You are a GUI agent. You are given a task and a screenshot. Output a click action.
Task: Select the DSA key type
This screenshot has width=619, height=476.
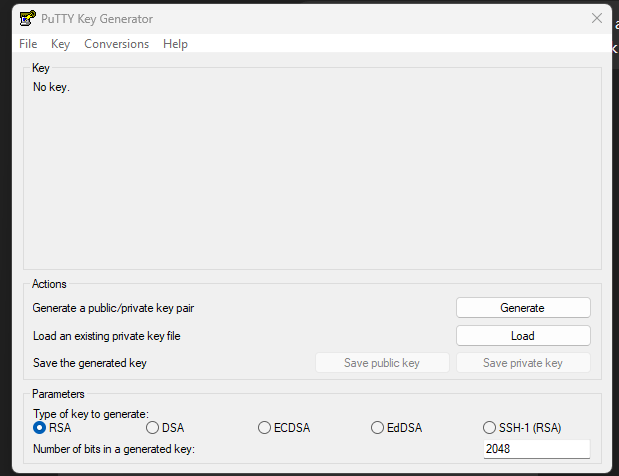click(x=165, y=428)
